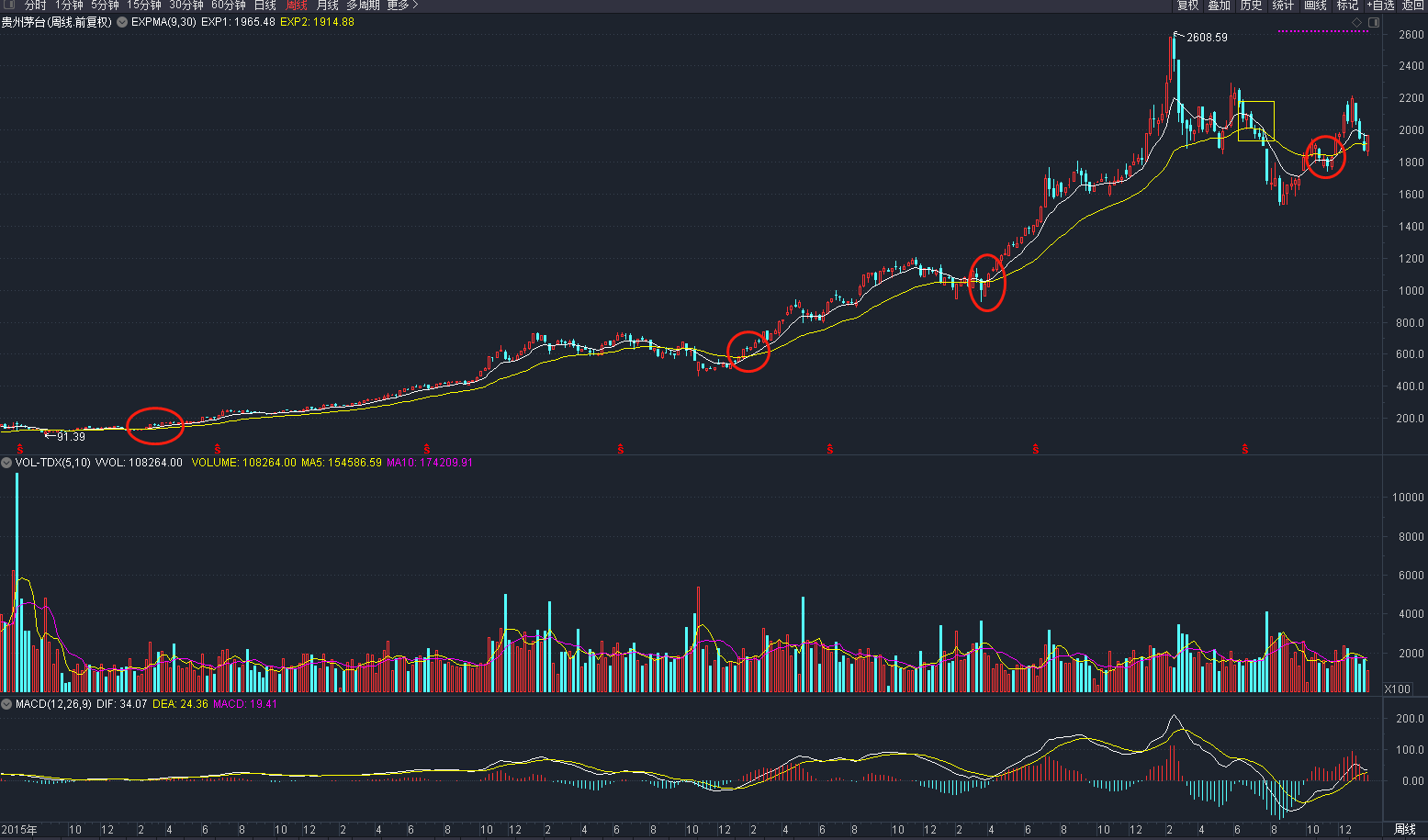Click the DEA: 24.36 value
The image size is (1428, 840).
coord(180,704)
